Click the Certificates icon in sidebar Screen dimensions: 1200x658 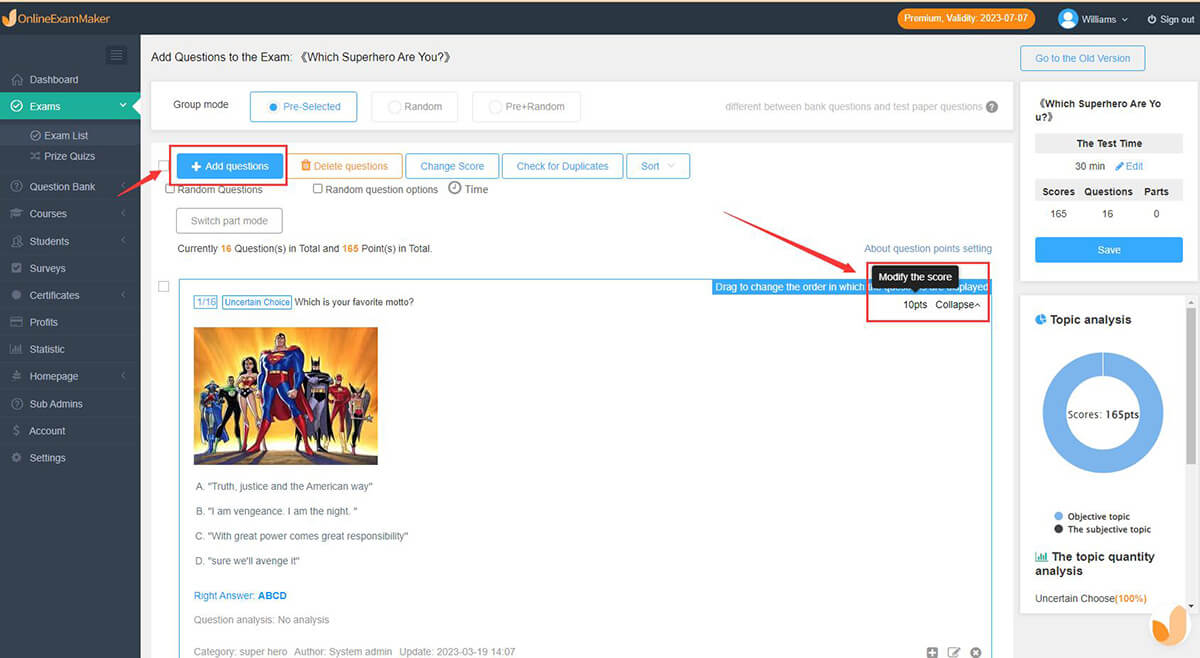tap(17, 295)
